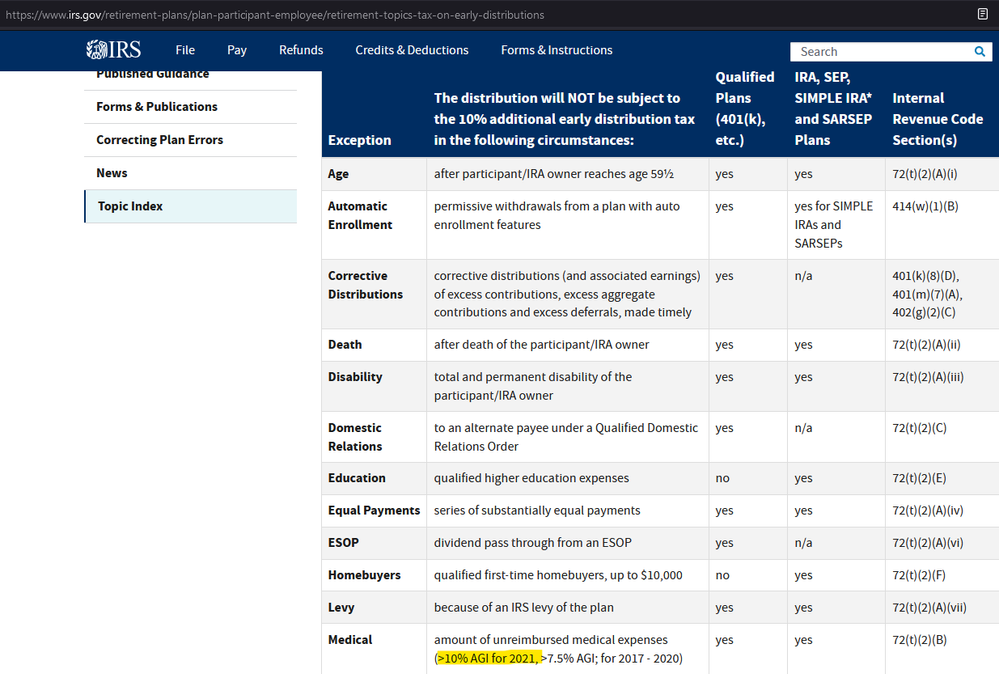The image size is (999, 674).
Task: Click 'dividend pass through from an ESOP'
Action: (x=533, y=543)
